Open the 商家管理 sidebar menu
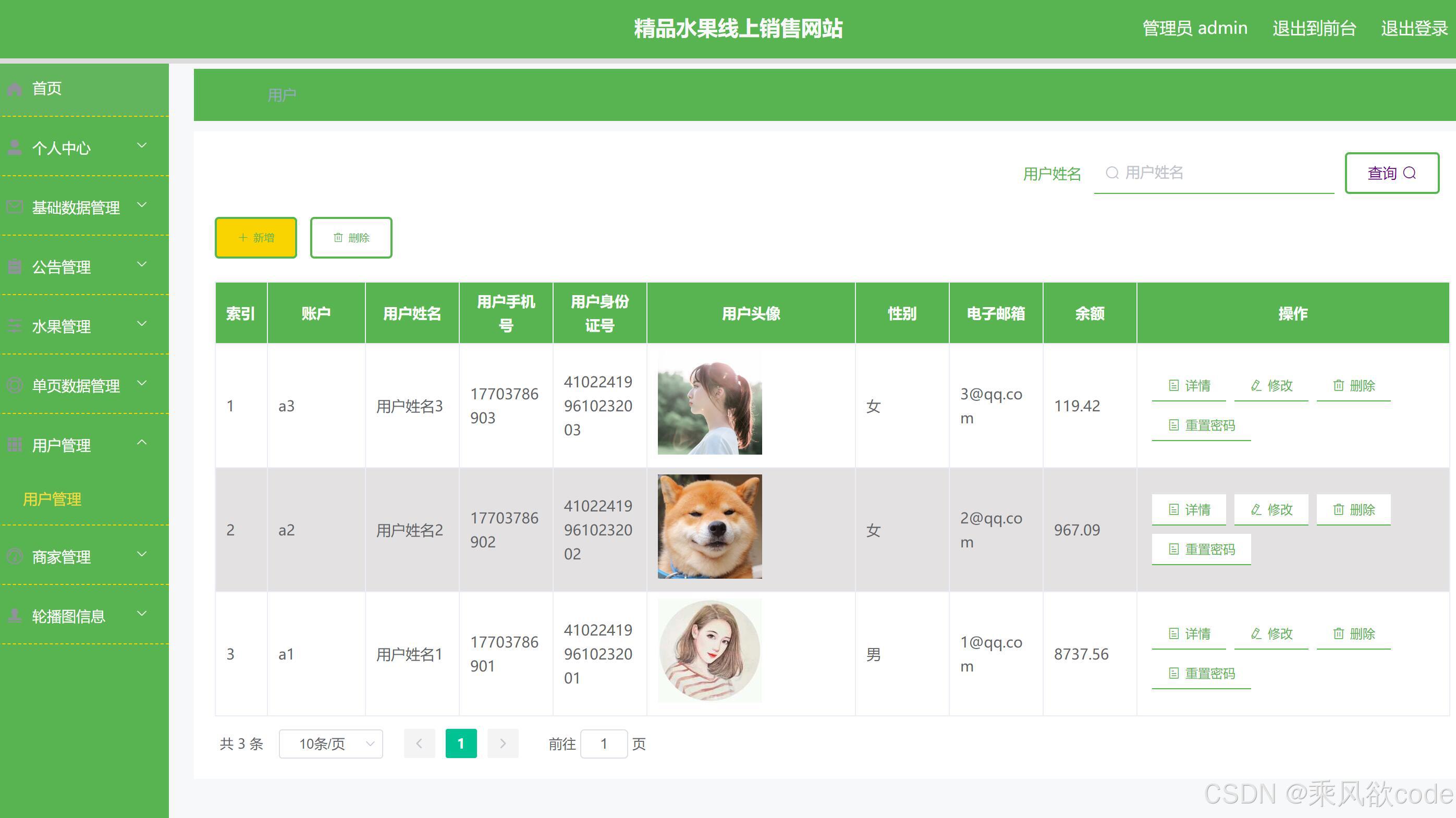 click(61, 557)
